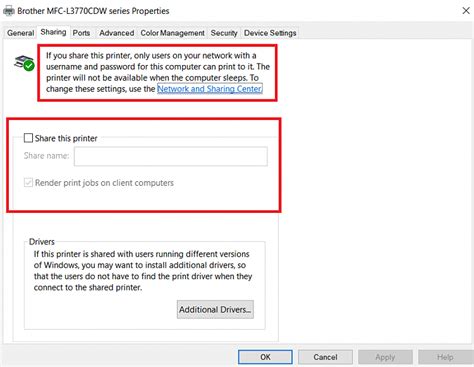Click the Share name label text

coord(46,156)
